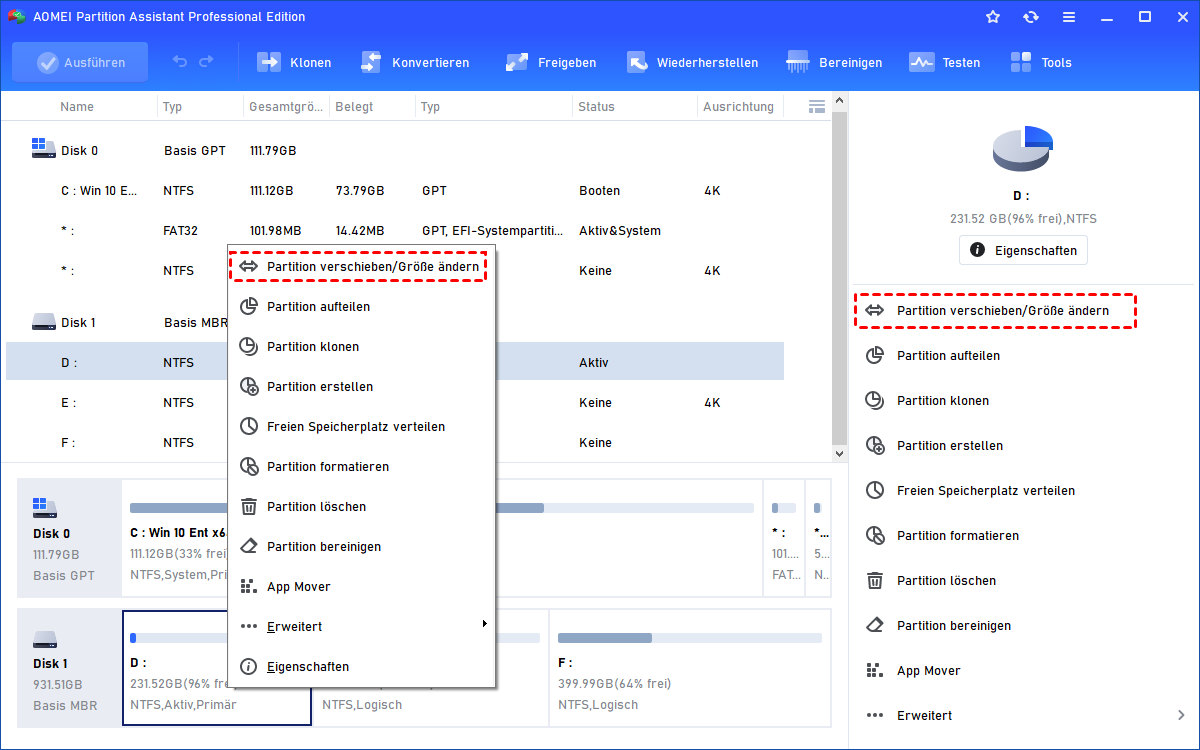Click the refresh icon in title bar
Image resolution: width=1200 pixels, height=750 pixels.
(1031, 17)
